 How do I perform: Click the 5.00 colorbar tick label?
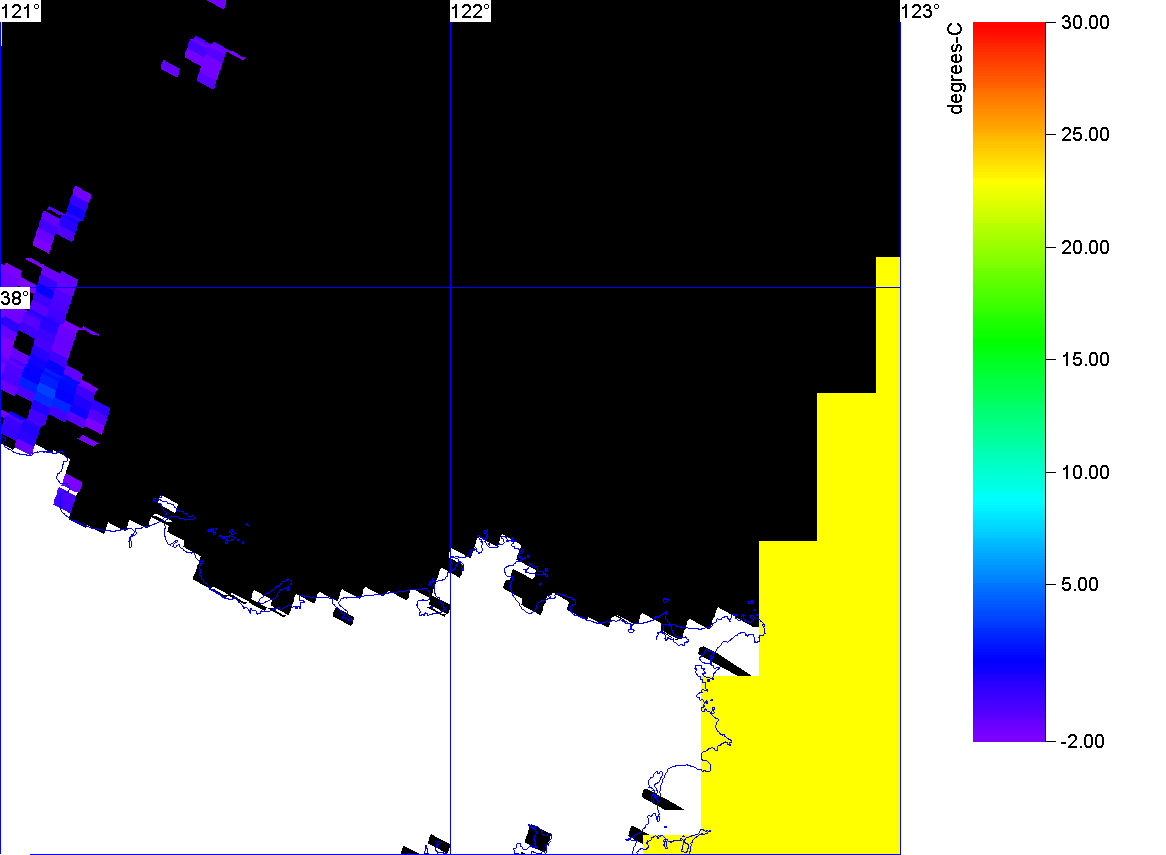click(1088, 584)
